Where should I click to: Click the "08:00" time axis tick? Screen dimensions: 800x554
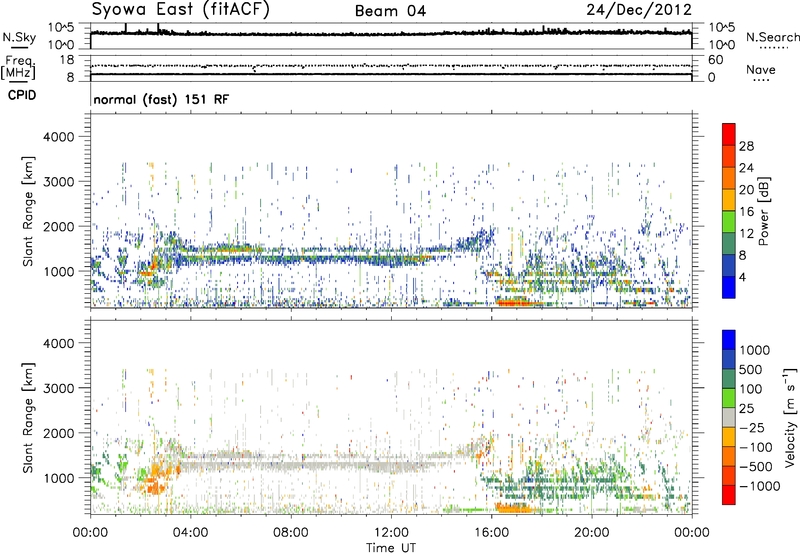pyautogui.click(x=291, y=533)
